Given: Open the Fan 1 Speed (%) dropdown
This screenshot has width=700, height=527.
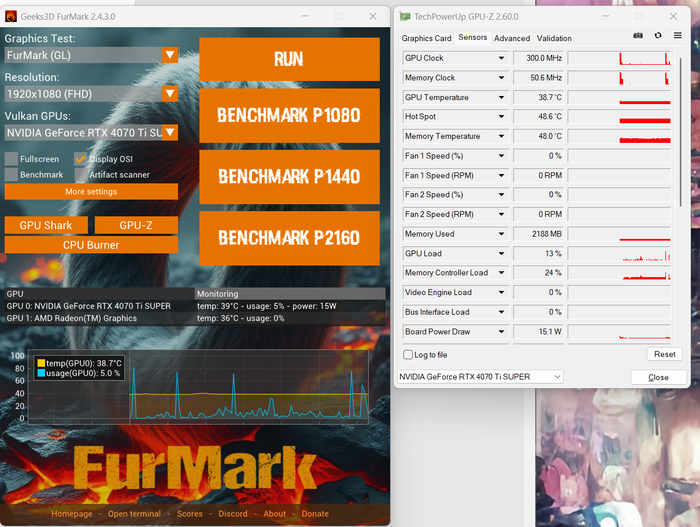Looking at the screenshot, I should point(501,156).
